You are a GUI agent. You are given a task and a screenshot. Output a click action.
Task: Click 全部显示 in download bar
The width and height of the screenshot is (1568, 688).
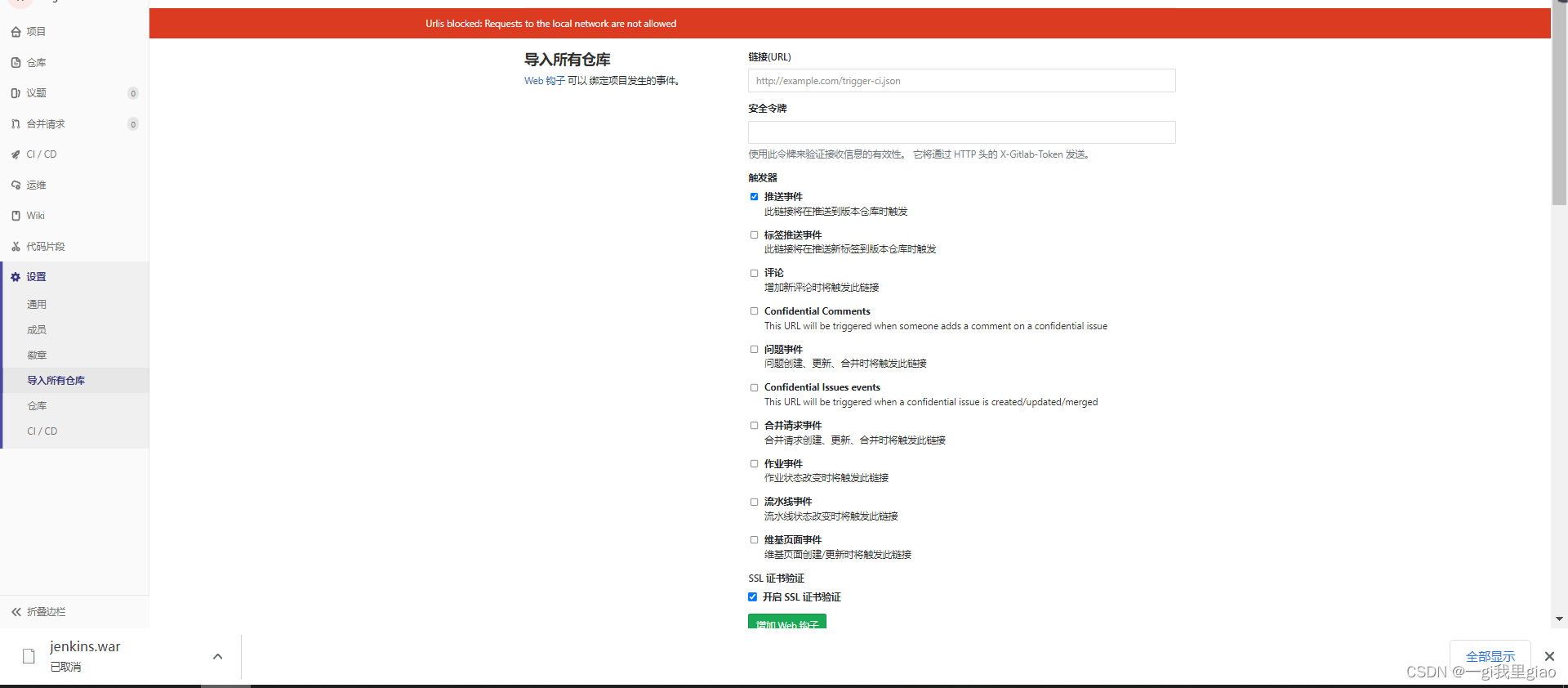click(x=1490, y=656)
